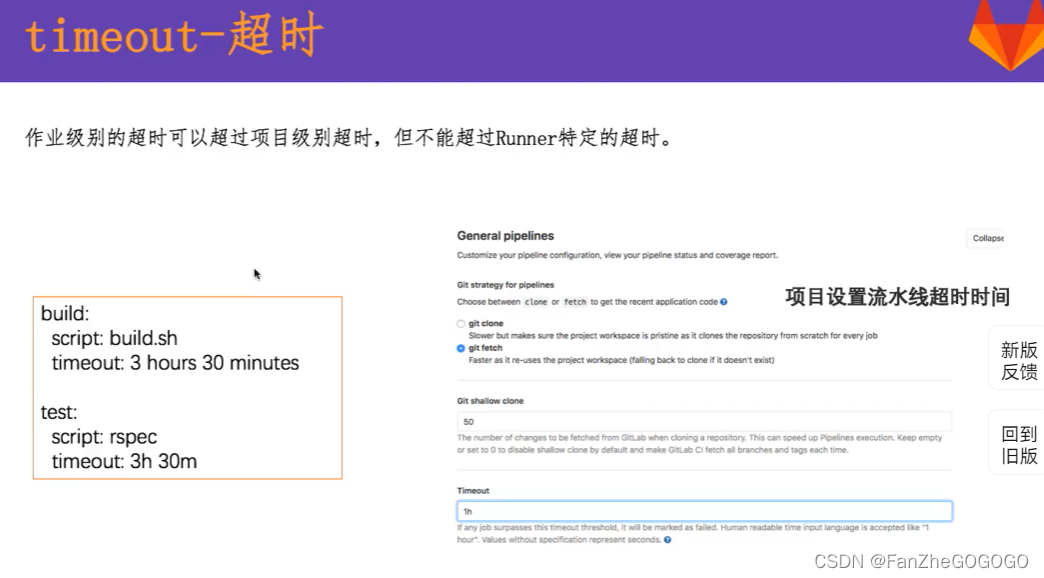Viewport: 1044px width, 578px height.
Task: Click the GitLab fox logo
Action: tap(1007, 35)
